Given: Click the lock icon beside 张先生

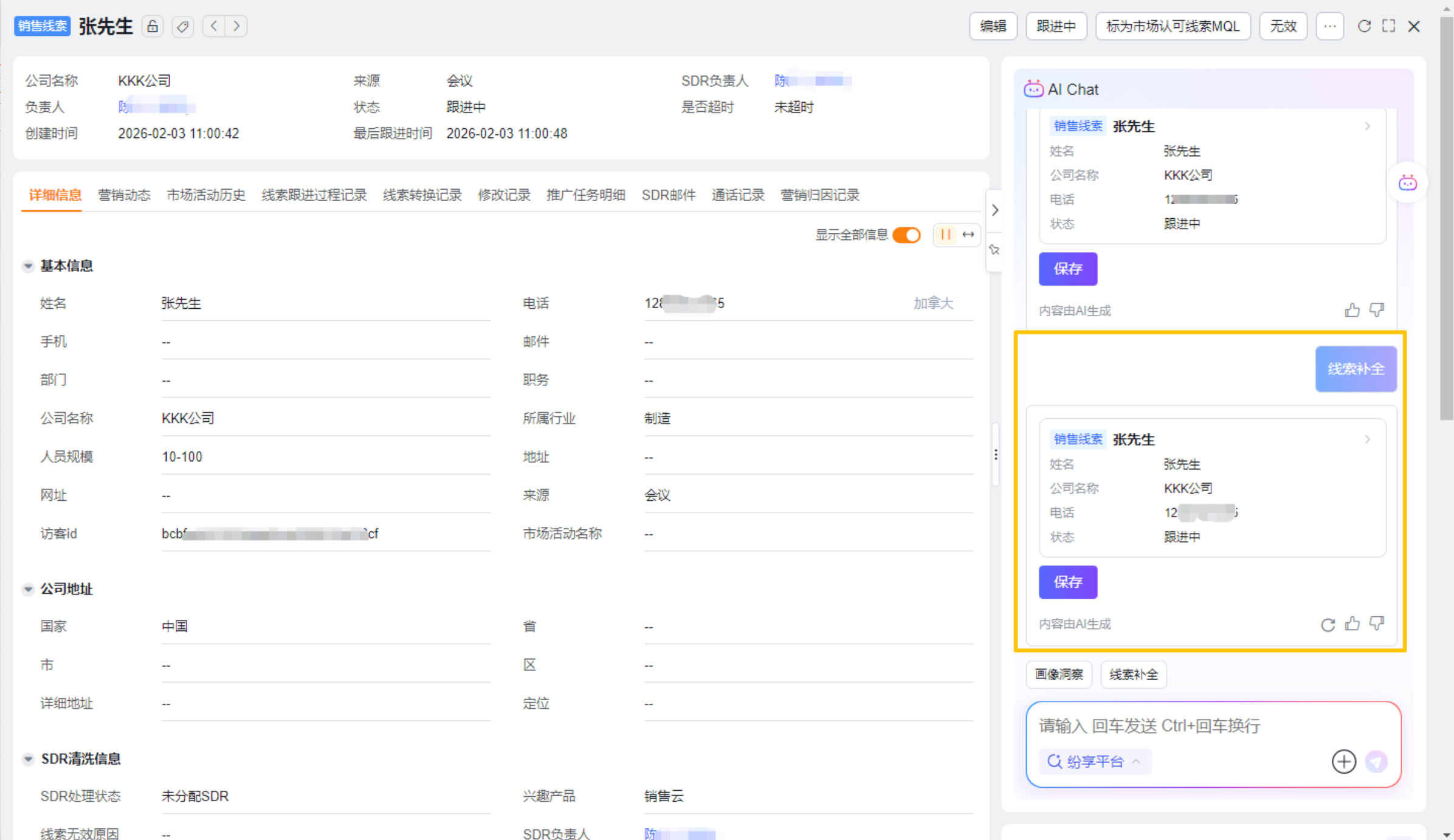Looking at the screenshot, I should [153, 26].
